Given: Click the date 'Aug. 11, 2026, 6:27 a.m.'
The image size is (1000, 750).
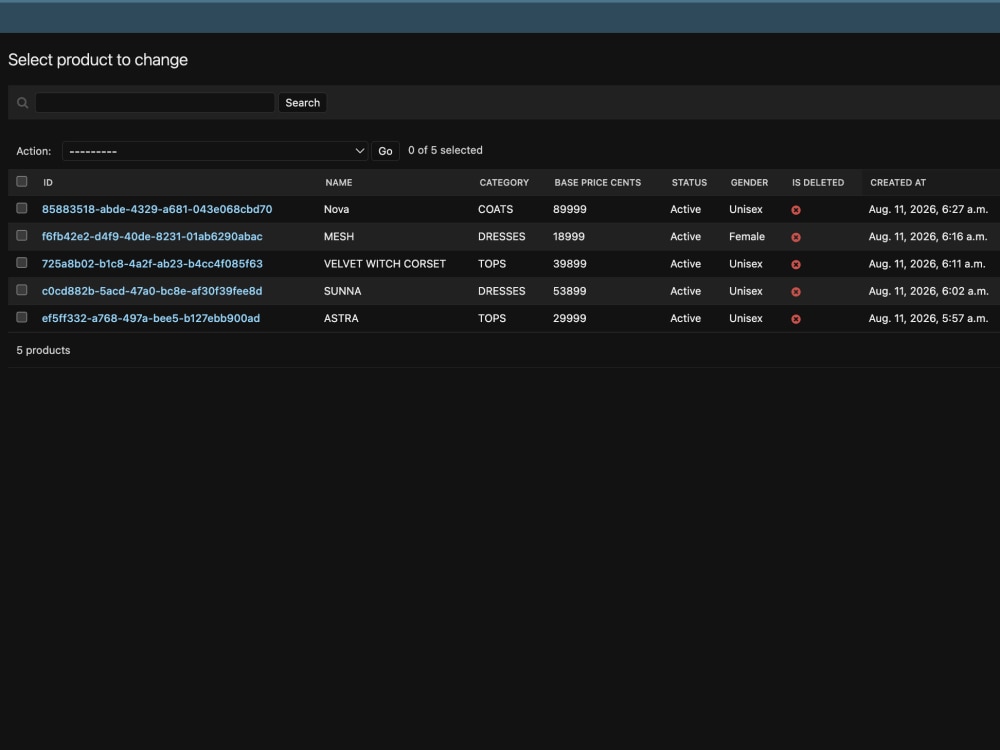Looking at the screenshot, I should coord(928,209).
